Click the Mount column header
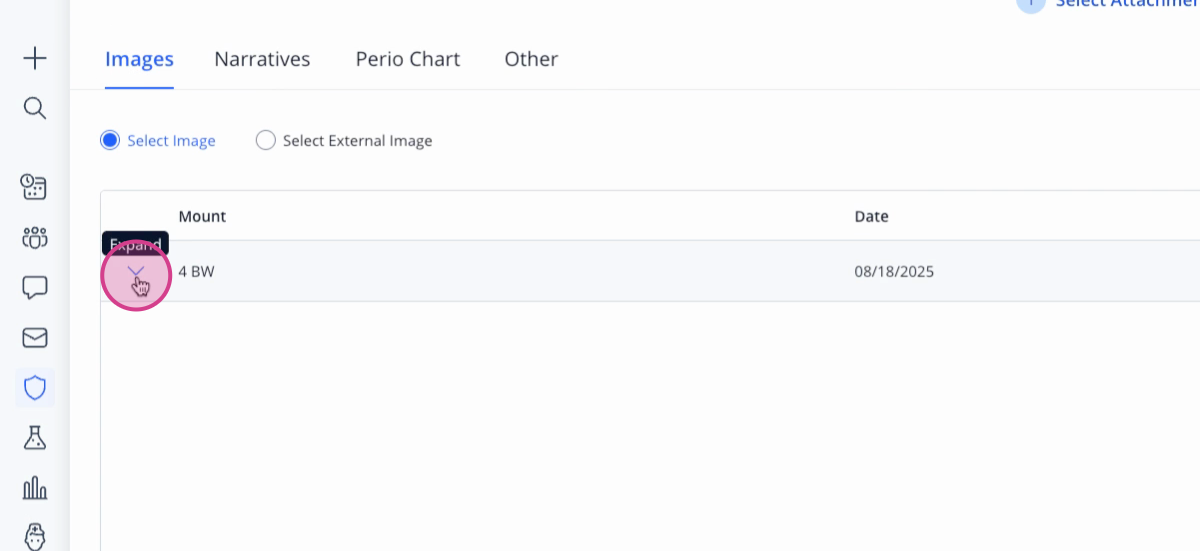 tap(202, 216)
